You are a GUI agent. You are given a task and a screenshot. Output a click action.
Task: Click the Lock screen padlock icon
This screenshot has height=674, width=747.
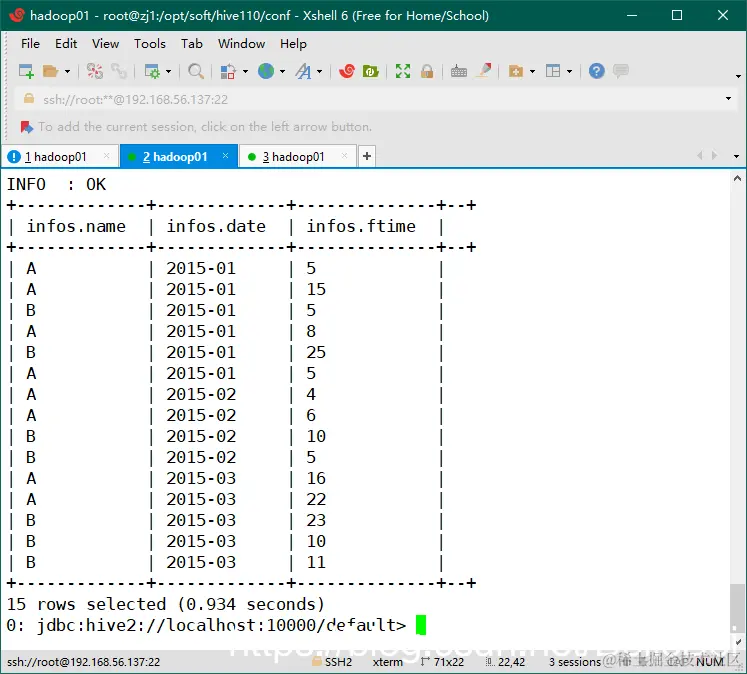(x=427, y=71)
